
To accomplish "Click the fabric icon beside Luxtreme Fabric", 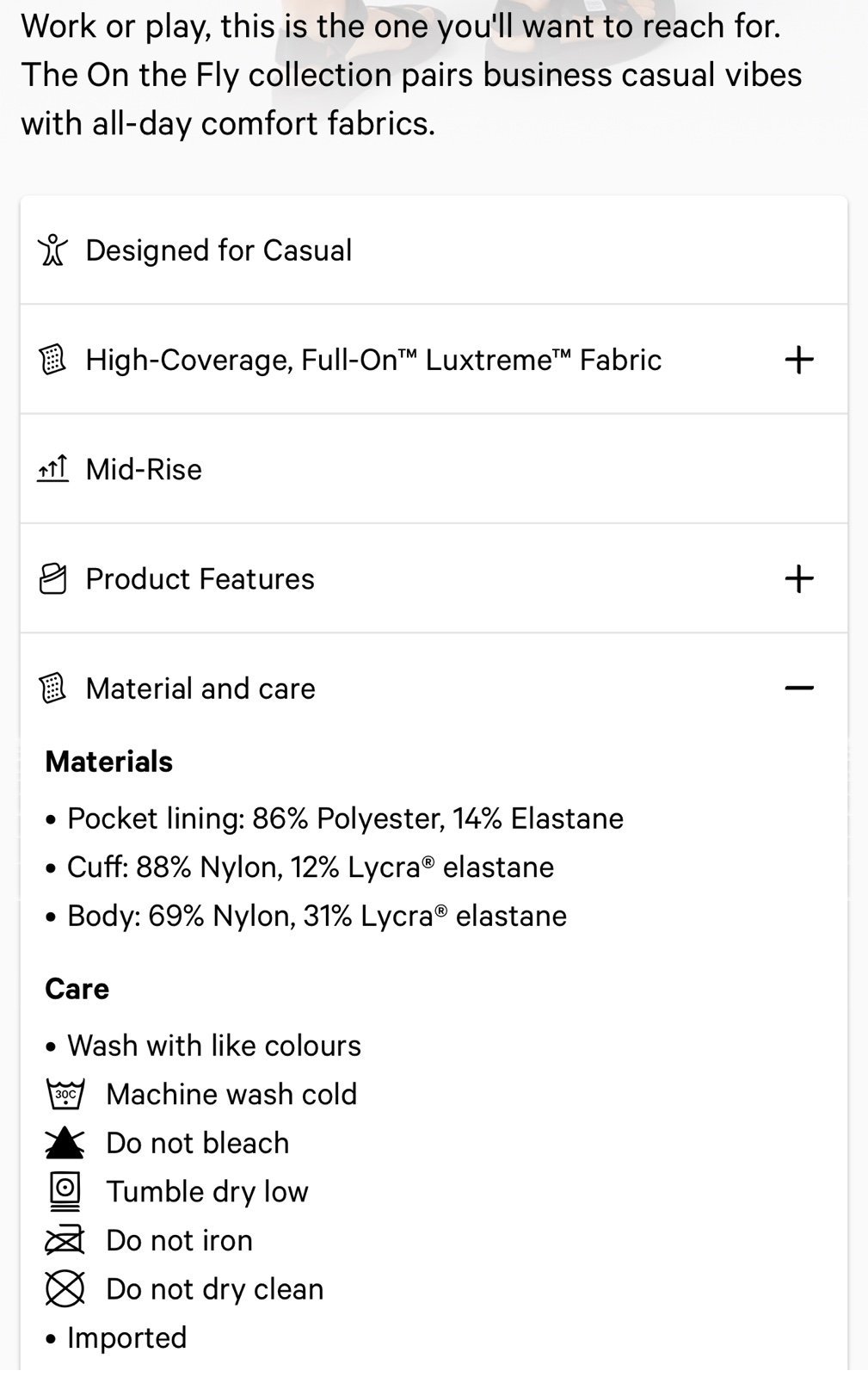I will coord(52,359).
